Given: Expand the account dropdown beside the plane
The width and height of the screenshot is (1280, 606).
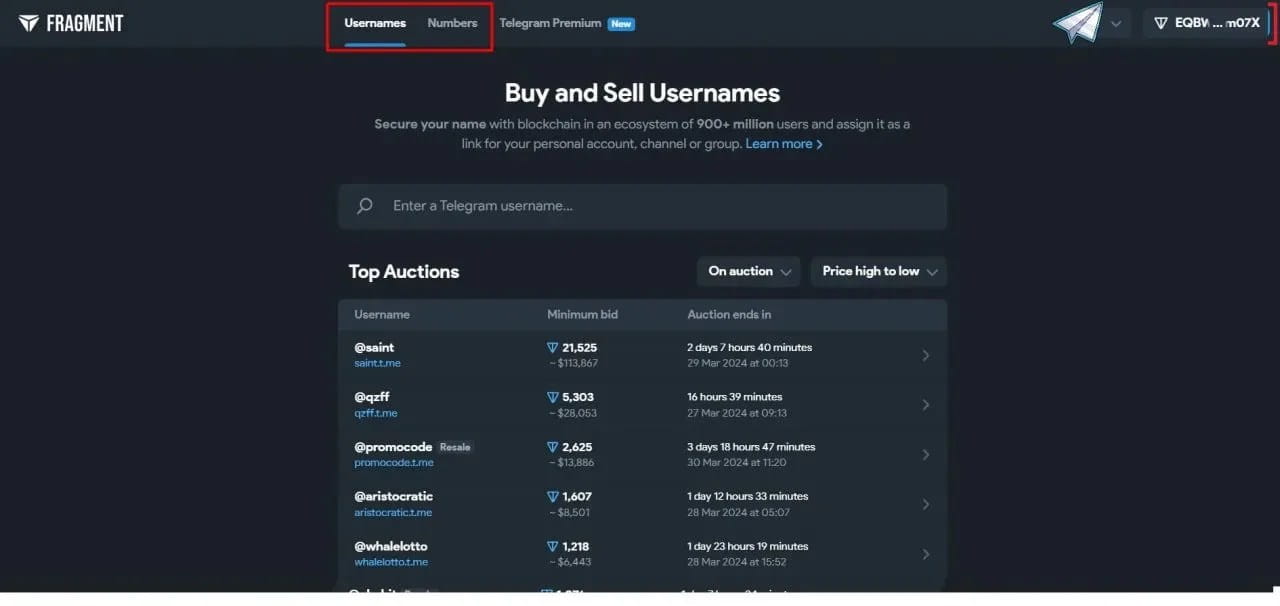Looking at the screenshot, I should tap(1117, 24).
